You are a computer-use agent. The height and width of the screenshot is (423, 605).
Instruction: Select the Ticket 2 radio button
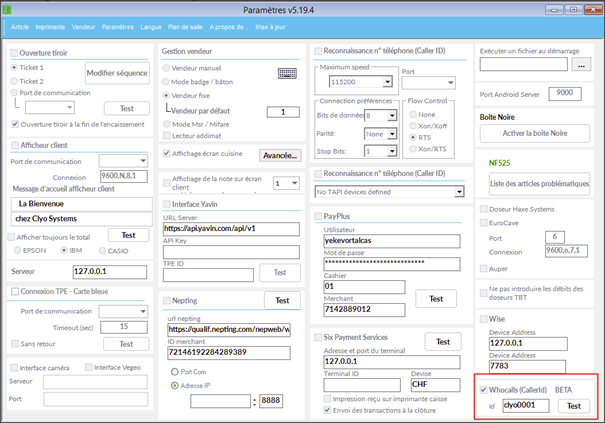14,81
